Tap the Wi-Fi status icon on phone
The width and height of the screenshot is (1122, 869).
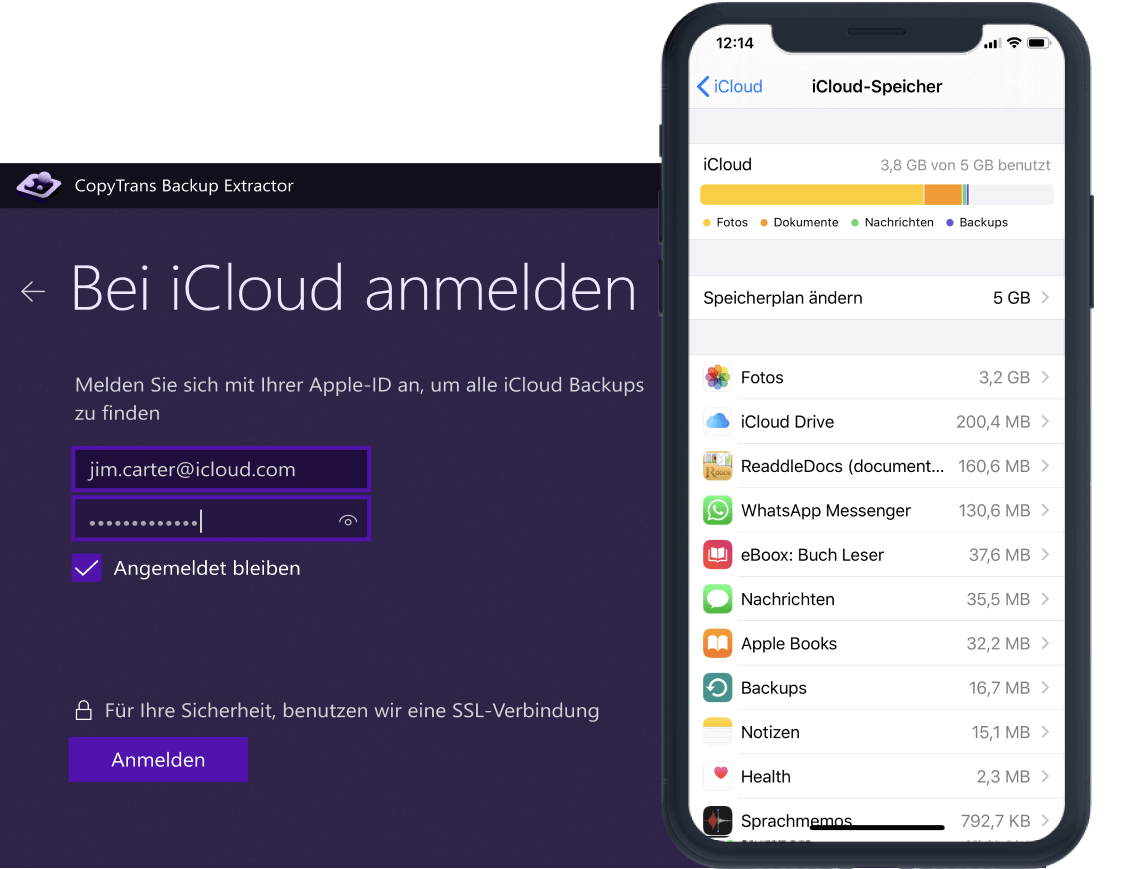1013,43
